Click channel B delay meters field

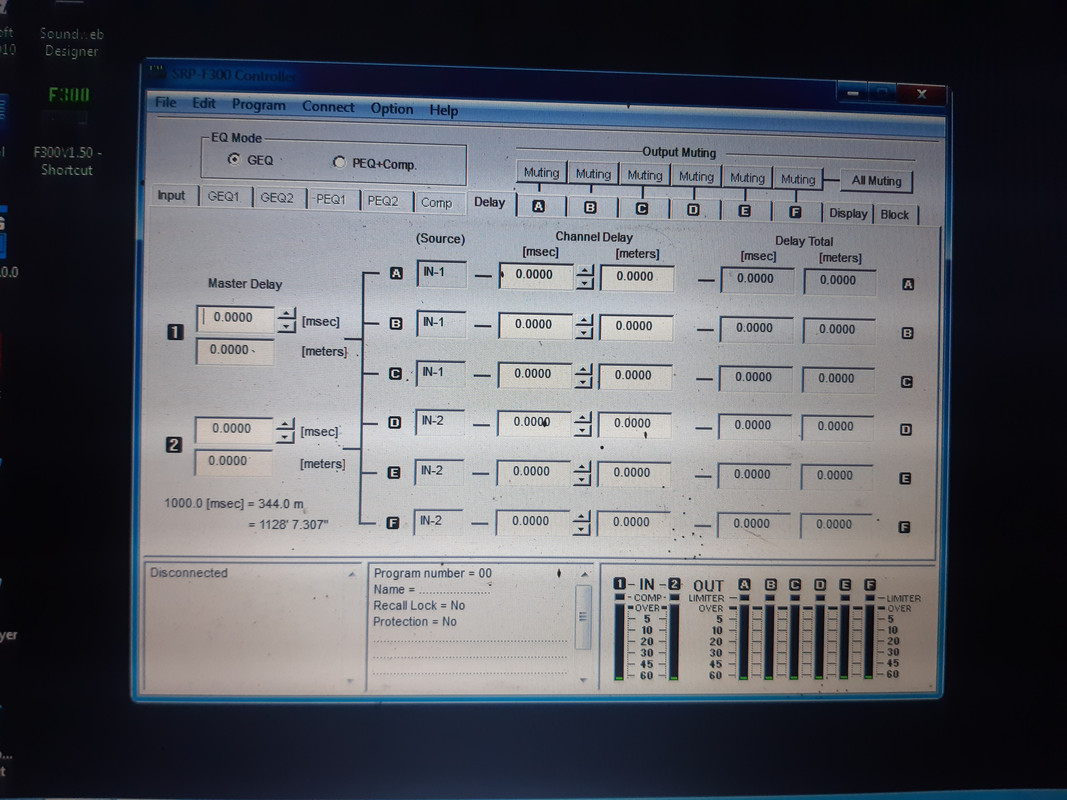[x=636, y=327]
